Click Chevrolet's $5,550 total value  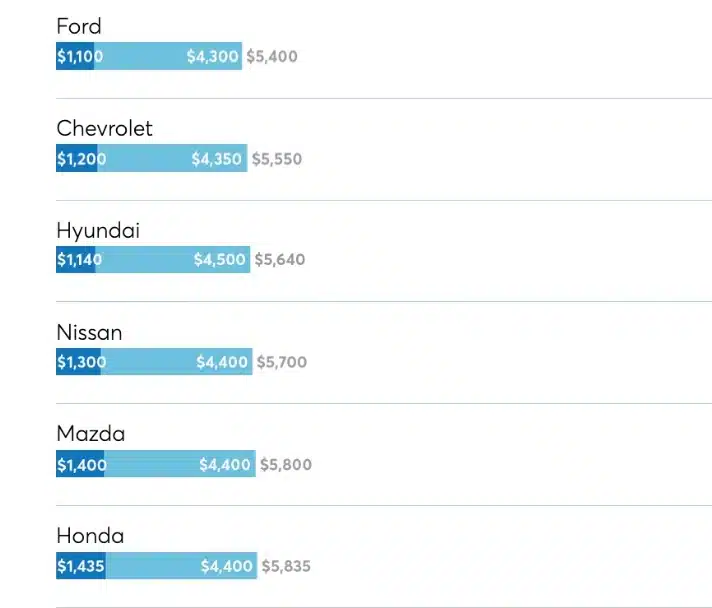(x=277, y=159)
